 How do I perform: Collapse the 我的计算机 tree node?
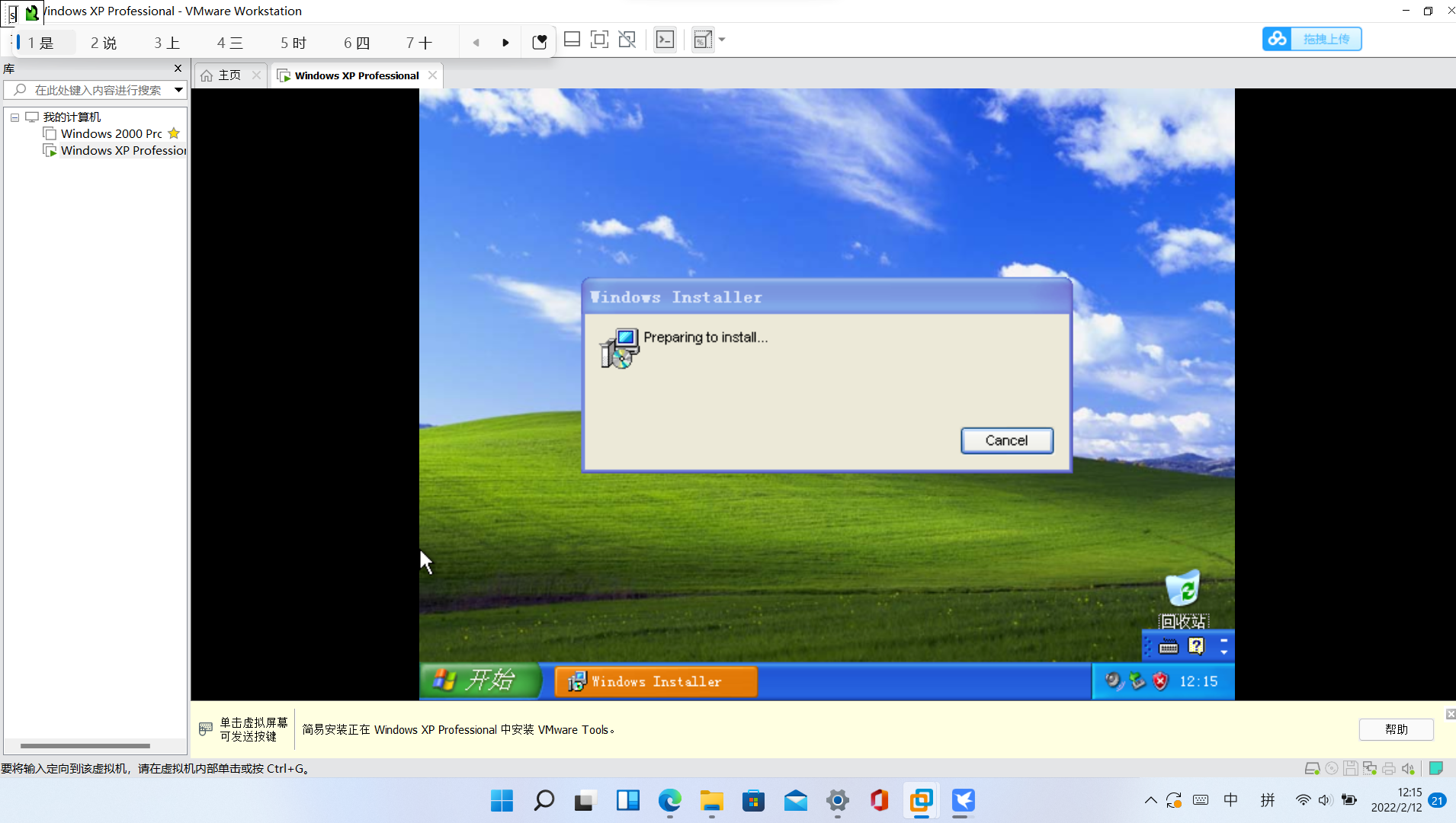14,117
